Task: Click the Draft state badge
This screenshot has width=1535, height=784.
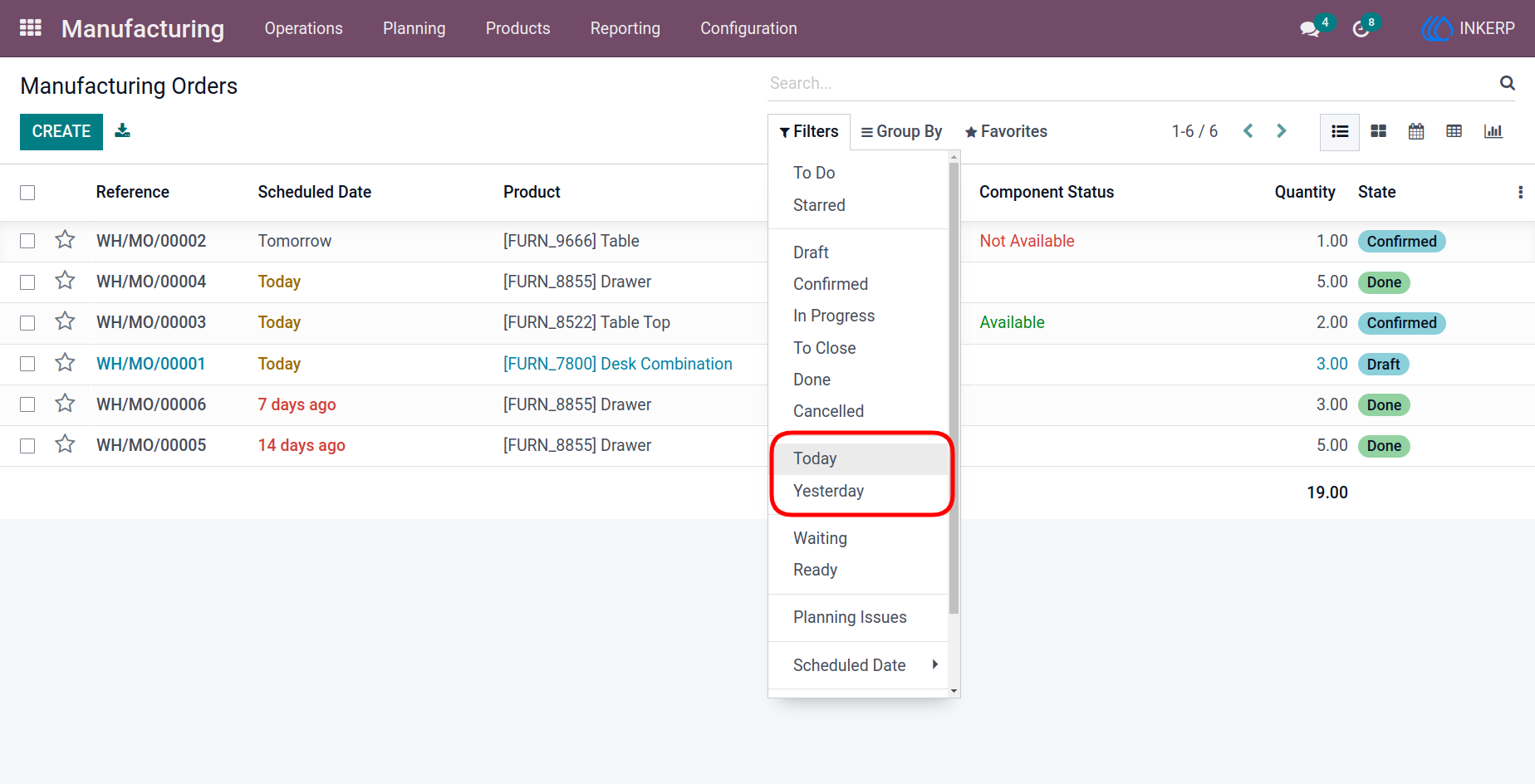Action: [1384, 364]
